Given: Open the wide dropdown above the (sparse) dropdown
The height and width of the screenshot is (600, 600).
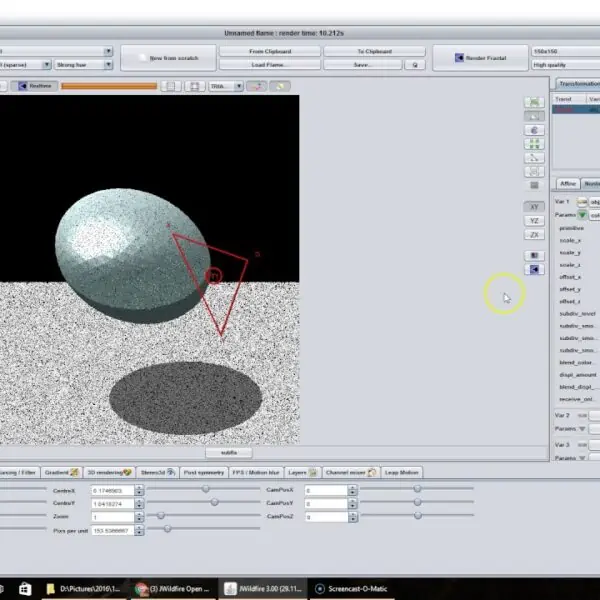Looking at the screenshot, I should (56, 51).
